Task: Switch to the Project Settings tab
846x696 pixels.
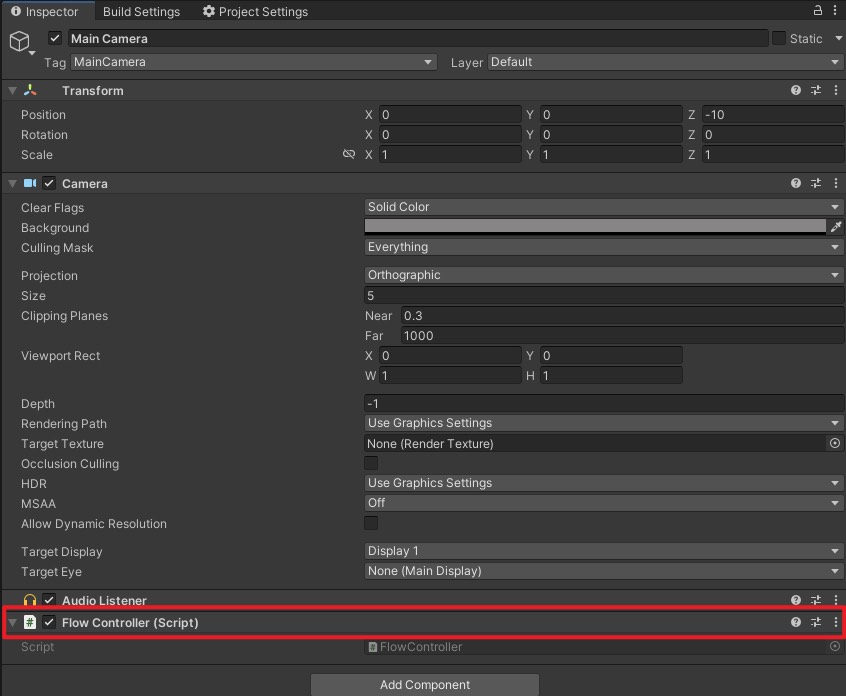Action: point(255,12)
